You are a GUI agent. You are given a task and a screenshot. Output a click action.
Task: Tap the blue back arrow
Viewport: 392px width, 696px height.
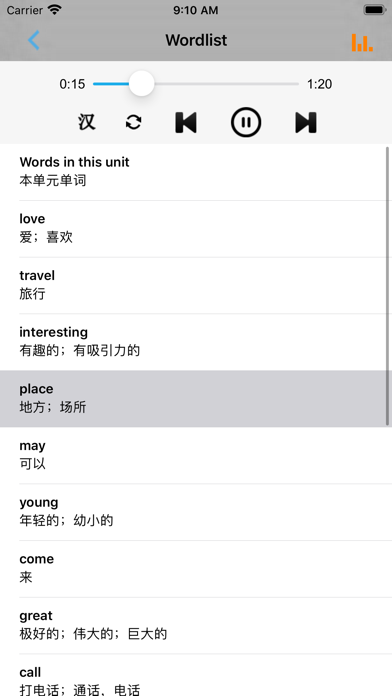(x=34, y=40)
